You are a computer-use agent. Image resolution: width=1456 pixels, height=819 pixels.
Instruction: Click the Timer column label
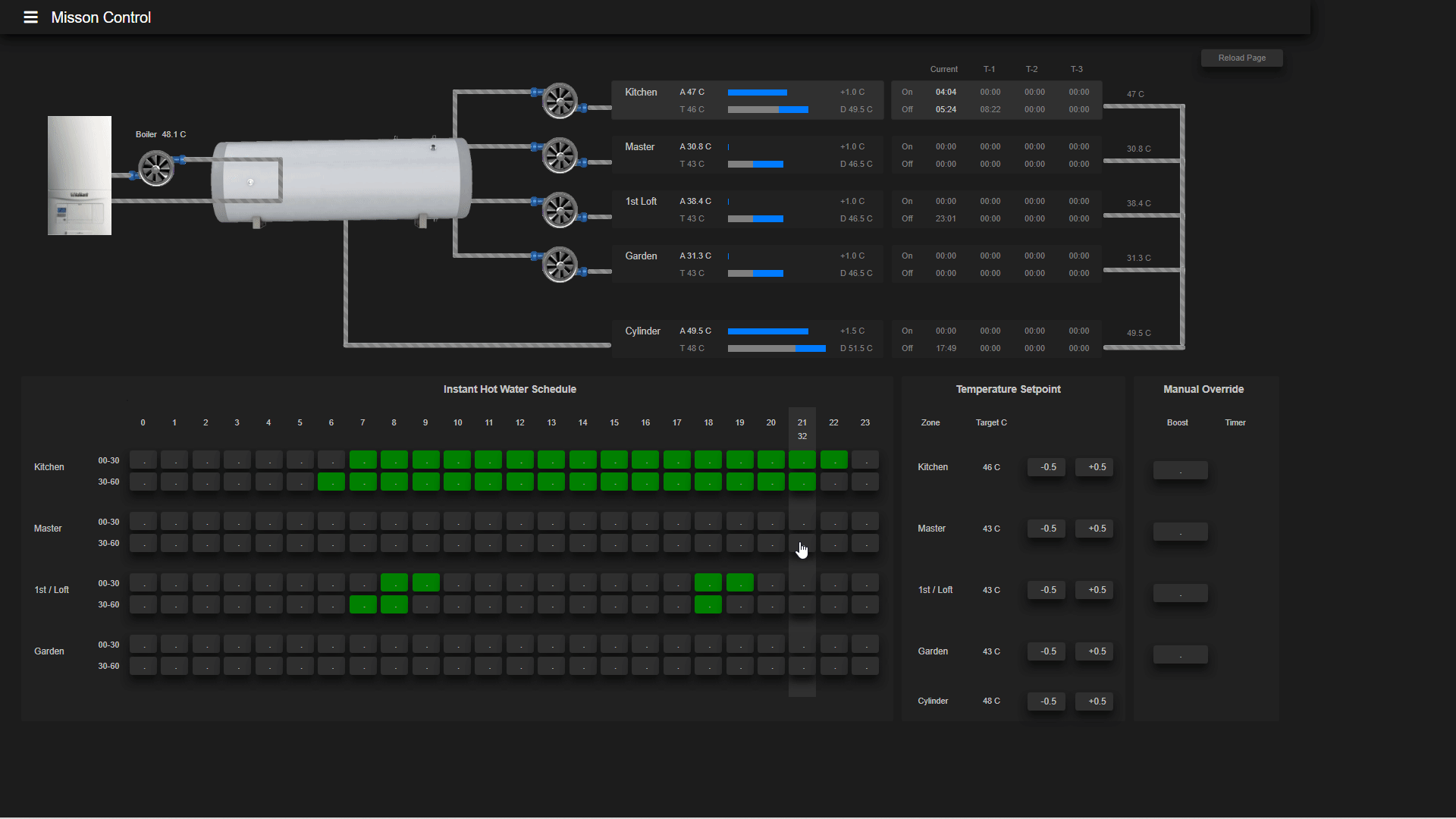pyautogui.click(x=1235, y=422)
